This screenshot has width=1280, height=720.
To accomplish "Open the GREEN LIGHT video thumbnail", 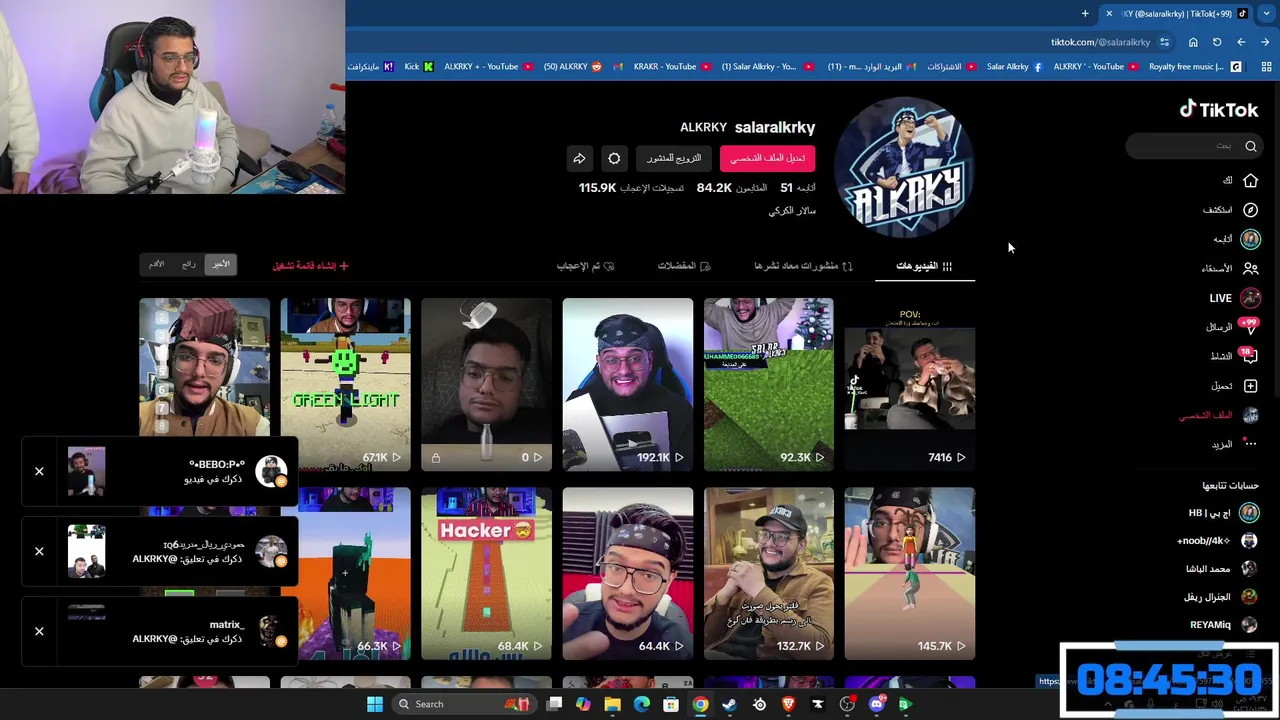I will 345,384.
